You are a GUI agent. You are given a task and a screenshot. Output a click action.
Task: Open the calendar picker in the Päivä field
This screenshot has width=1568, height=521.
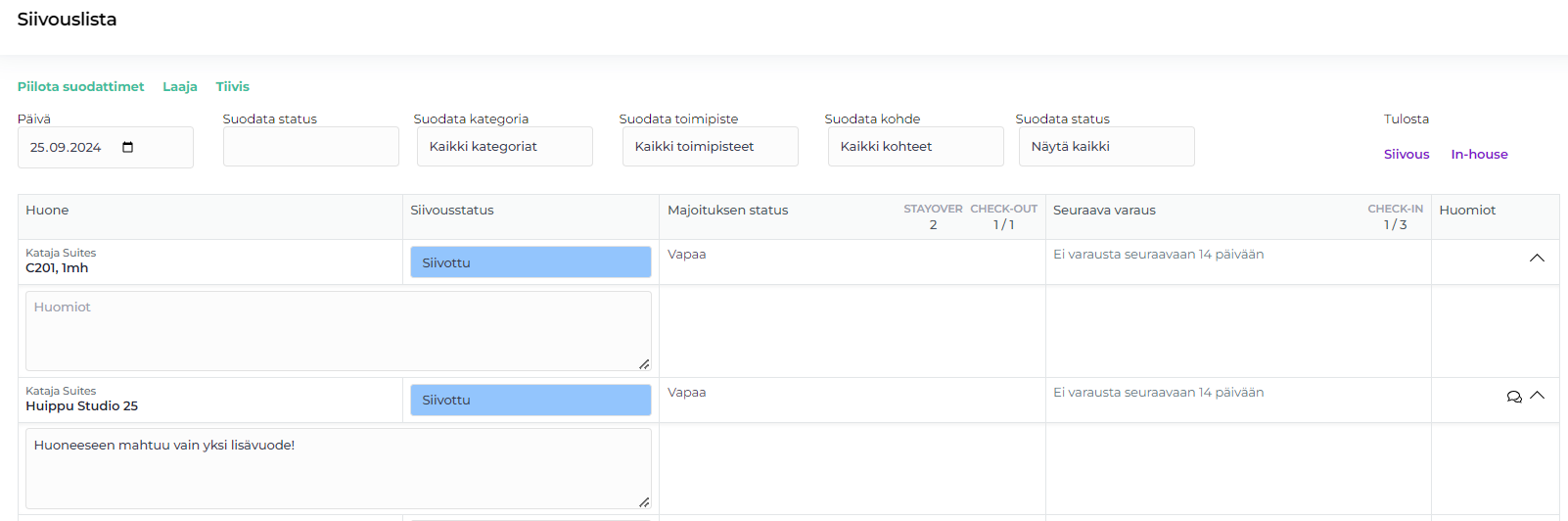point(127,147)
